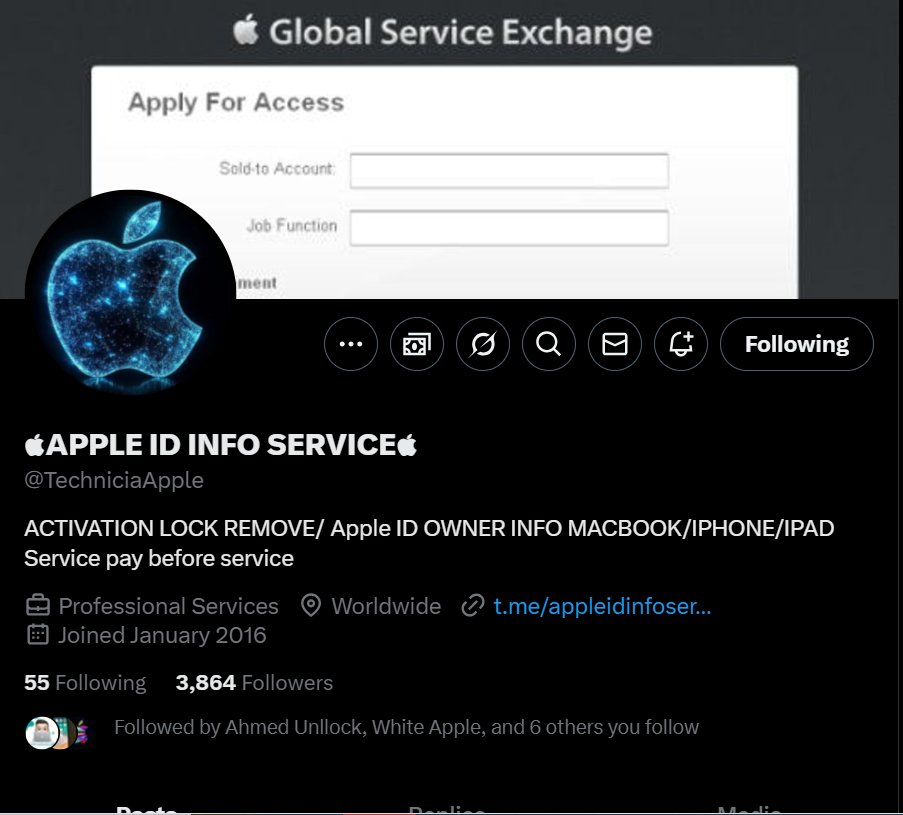Click the @TechniciaApple handle

pos(114,480)
